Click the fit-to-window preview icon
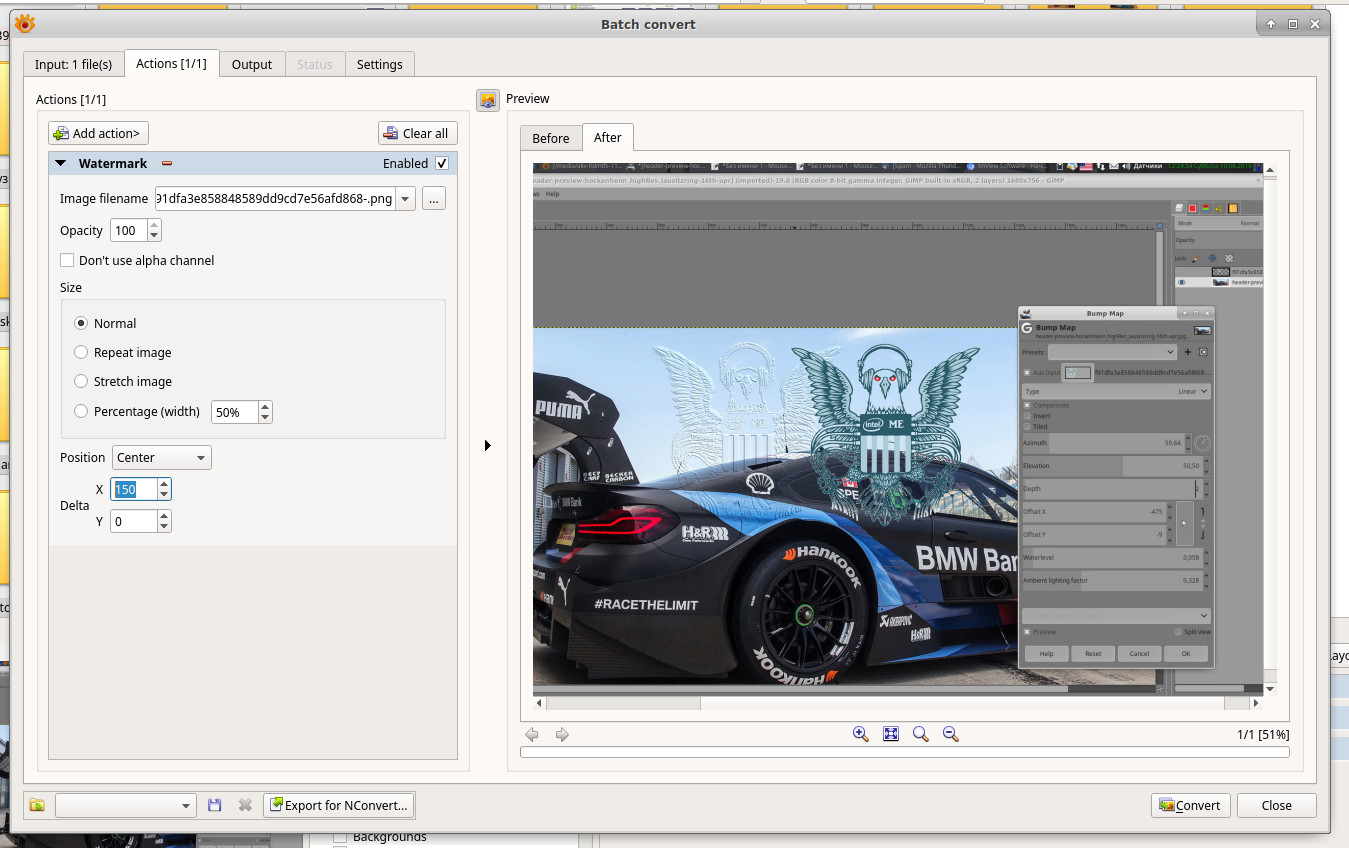Image resolution: width=1349 pixels, height=848 pixels. (891, 734)
